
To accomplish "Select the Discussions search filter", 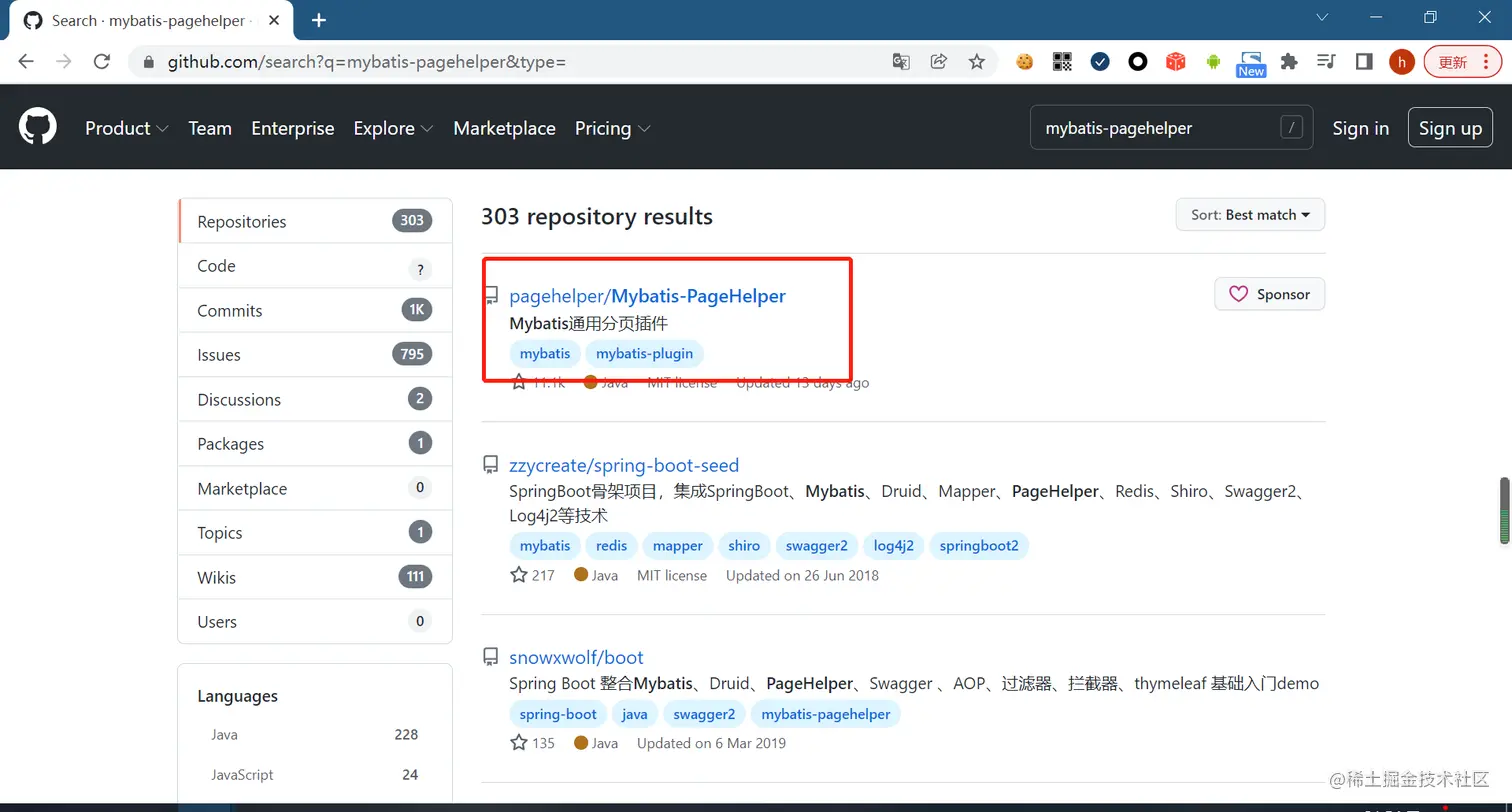I will [x=315, y=399].
